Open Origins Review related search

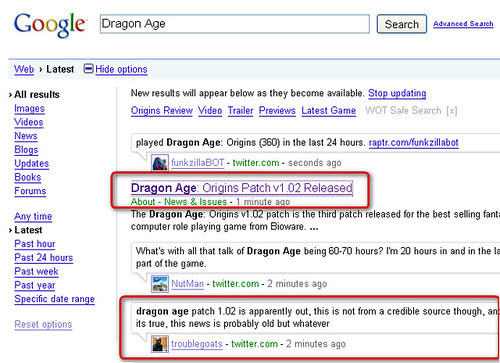162,111
